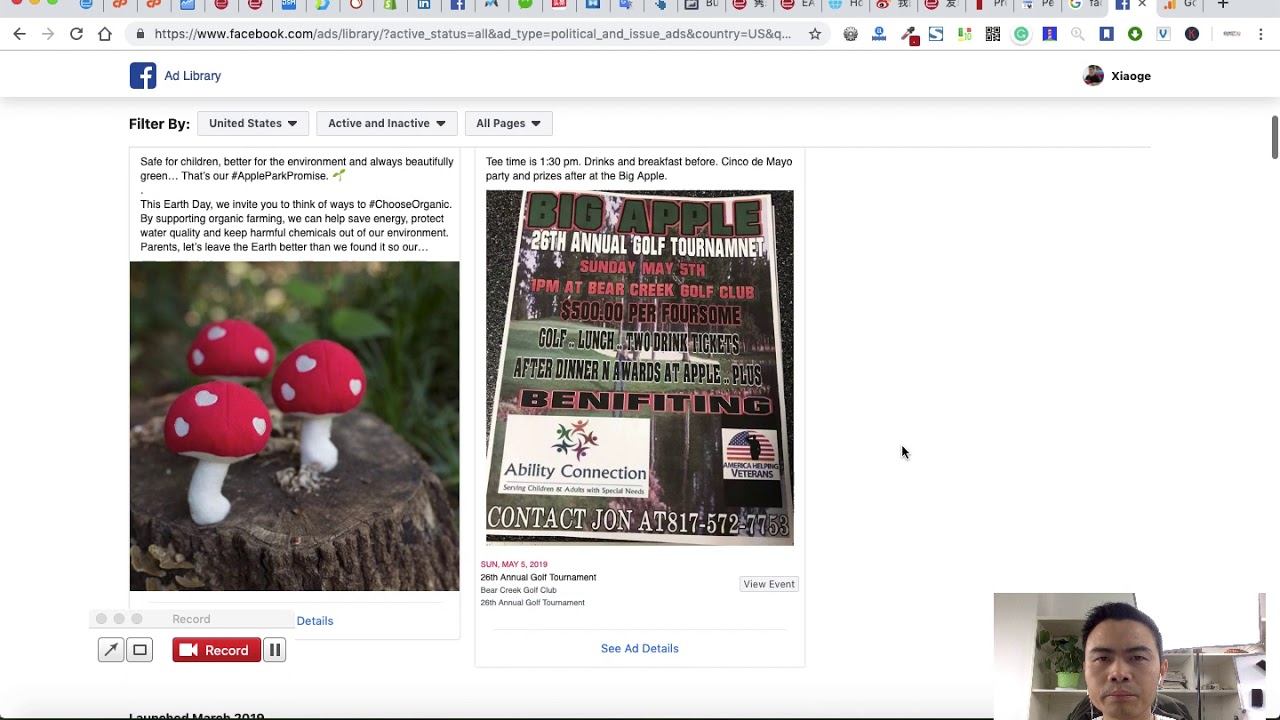Switch to the active Facebook browser tab
1280x720 pixels.
[1123, 5]
